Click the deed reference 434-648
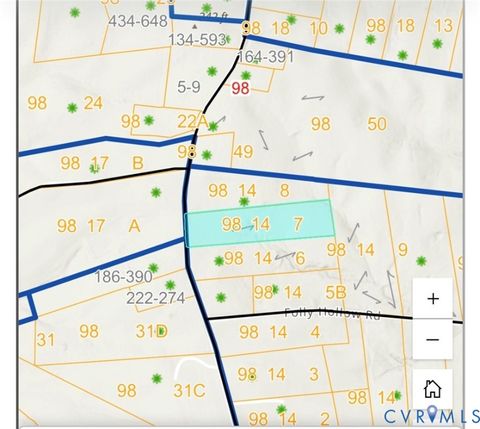480x429 pixels. click(138, 21)
